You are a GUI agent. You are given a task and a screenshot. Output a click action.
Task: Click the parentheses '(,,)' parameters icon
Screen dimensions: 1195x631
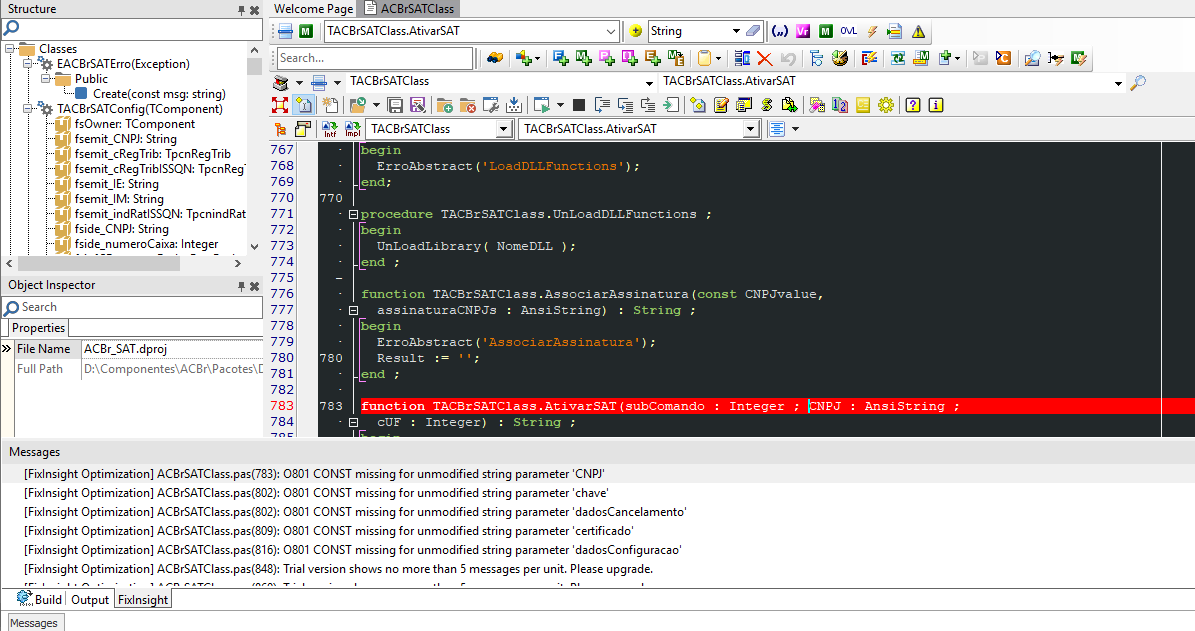[780, 31]
